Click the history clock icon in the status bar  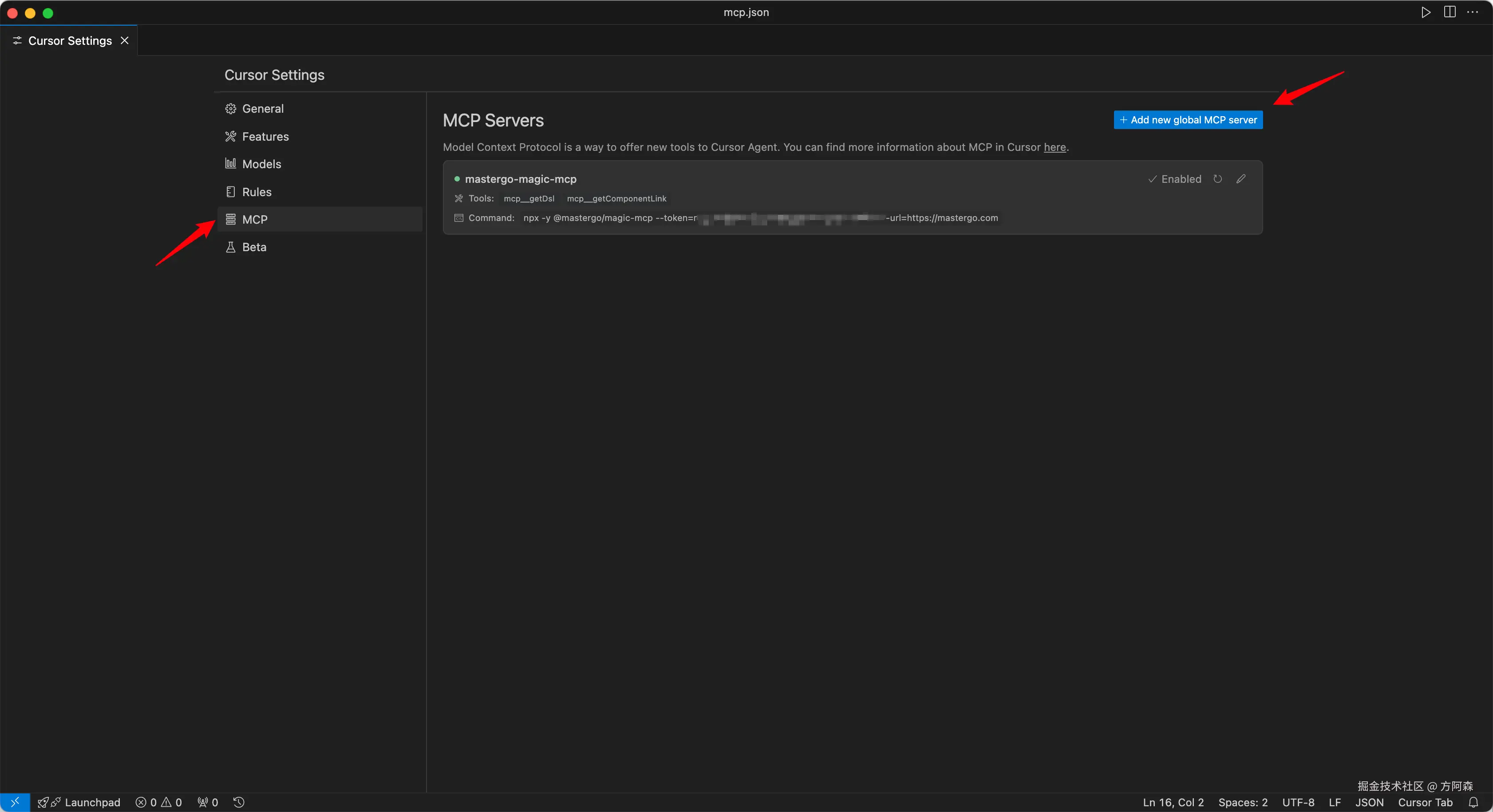coord(239,802)
